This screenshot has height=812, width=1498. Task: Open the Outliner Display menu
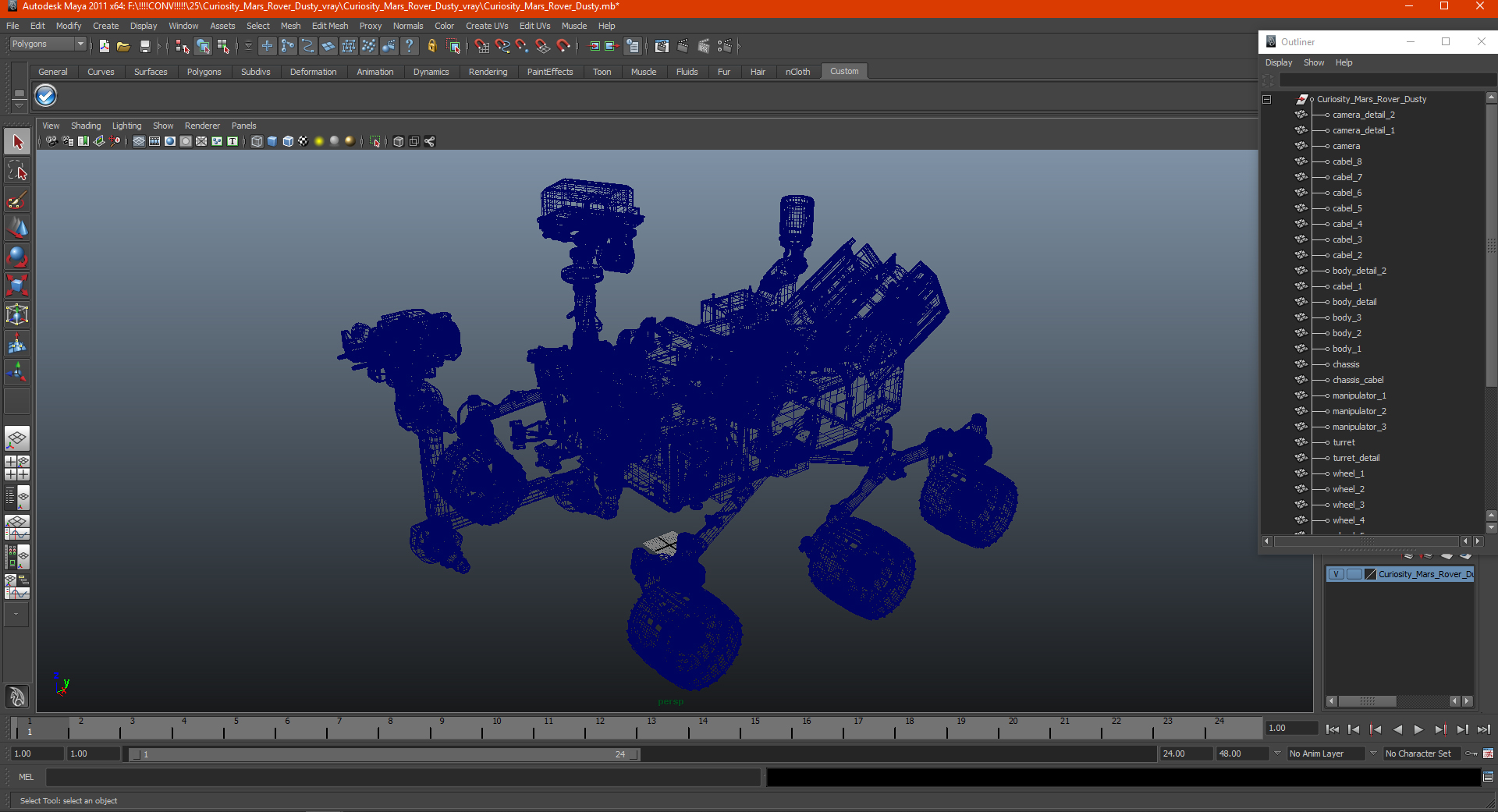coord(1278,62)
